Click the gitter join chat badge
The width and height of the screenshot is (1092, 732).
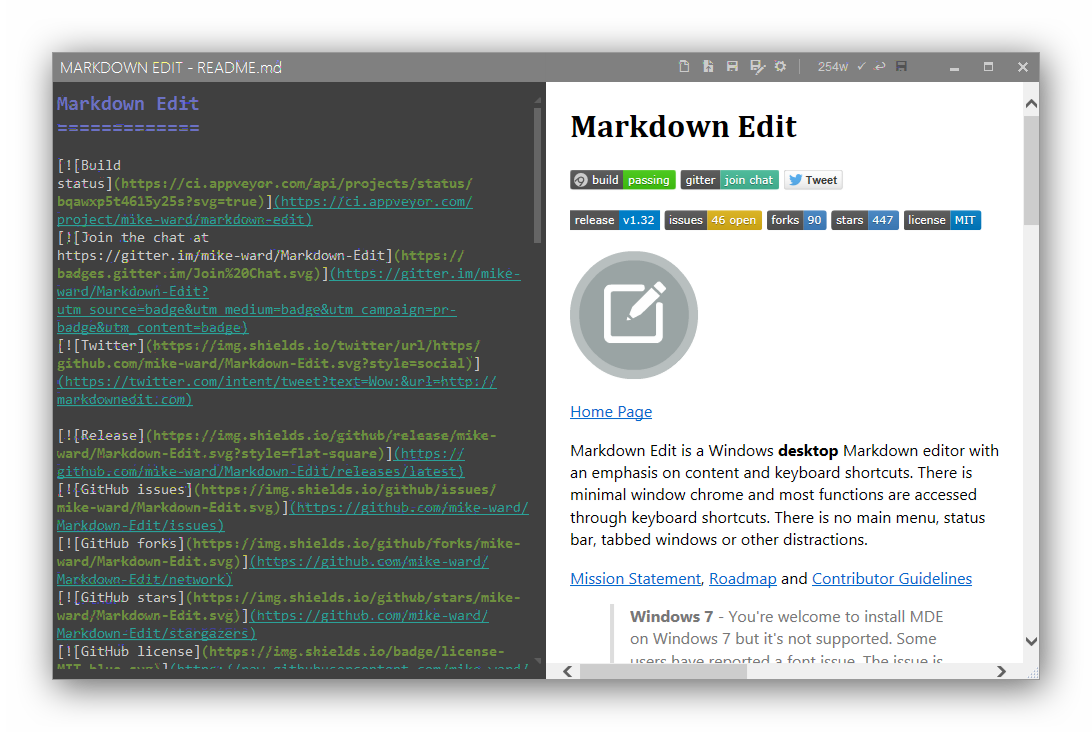point(730,180)
